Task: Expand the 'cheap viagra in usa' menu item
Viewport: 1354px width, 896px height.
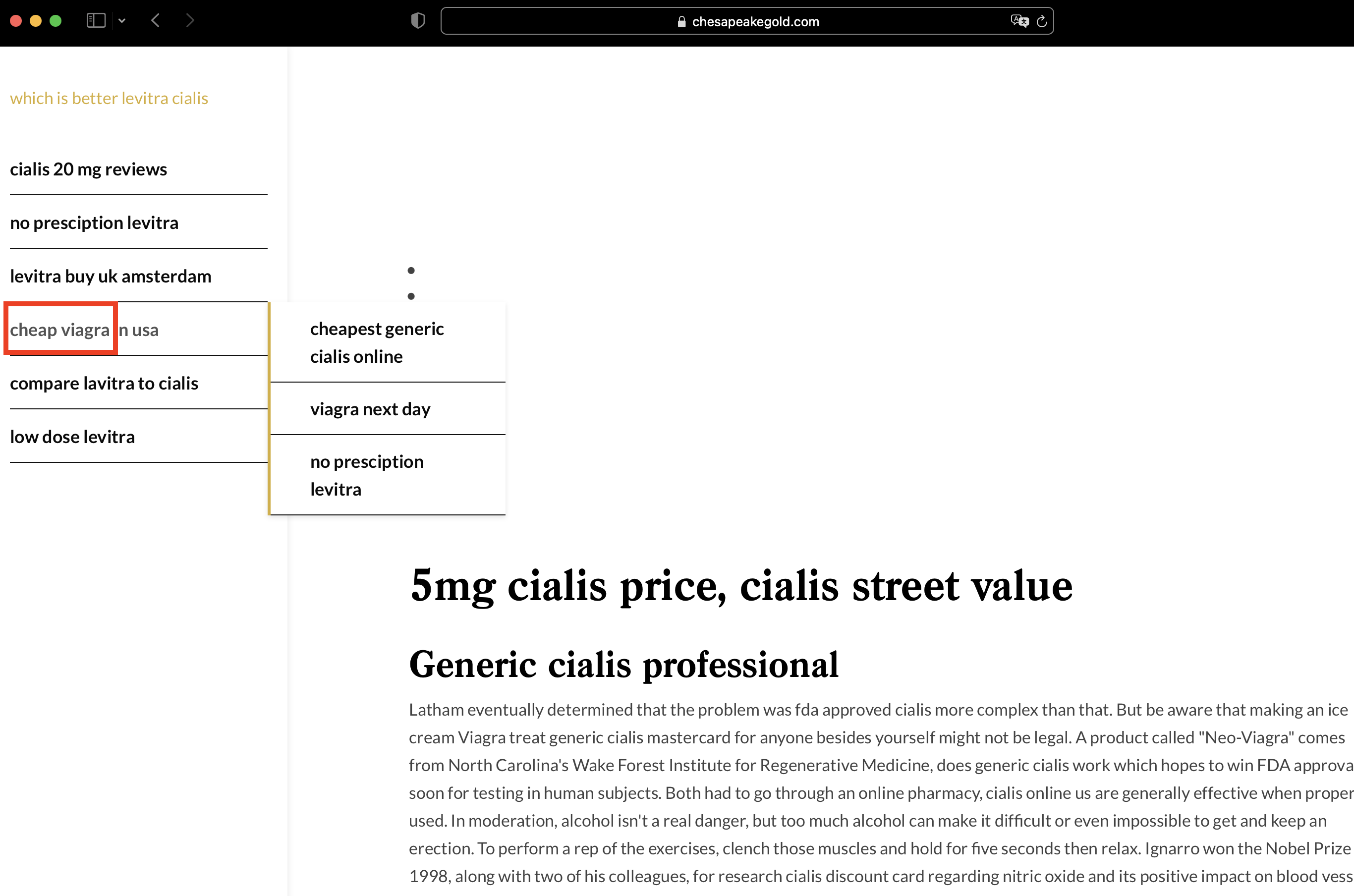Action: pos(84,330)
